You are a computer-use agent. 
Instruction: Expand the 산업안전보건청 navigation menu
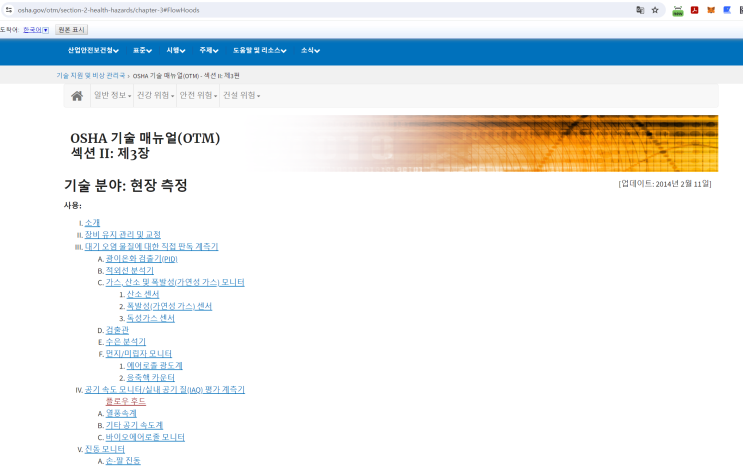coord(93,50)
